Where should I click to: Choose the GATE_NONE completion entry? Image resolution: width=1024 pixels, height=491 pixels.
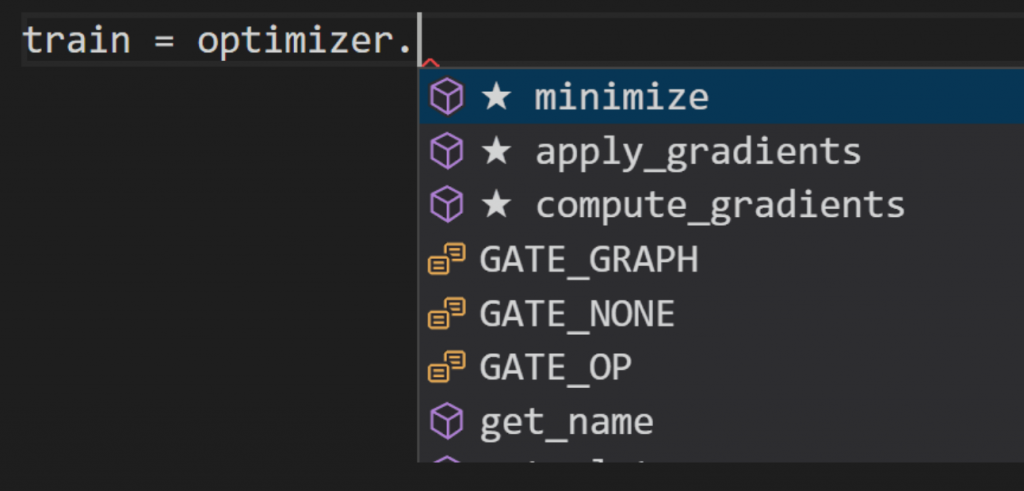[577, 313]
